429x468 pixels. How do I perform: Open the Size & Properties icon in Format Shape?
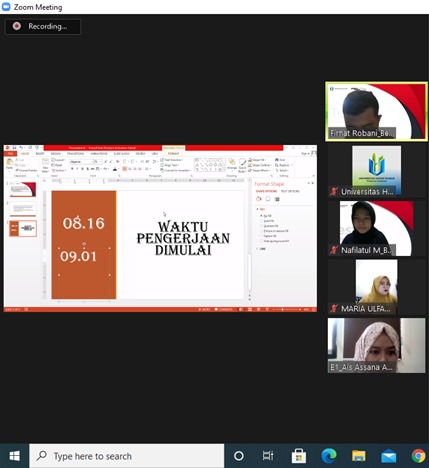[x=277, y=199]
